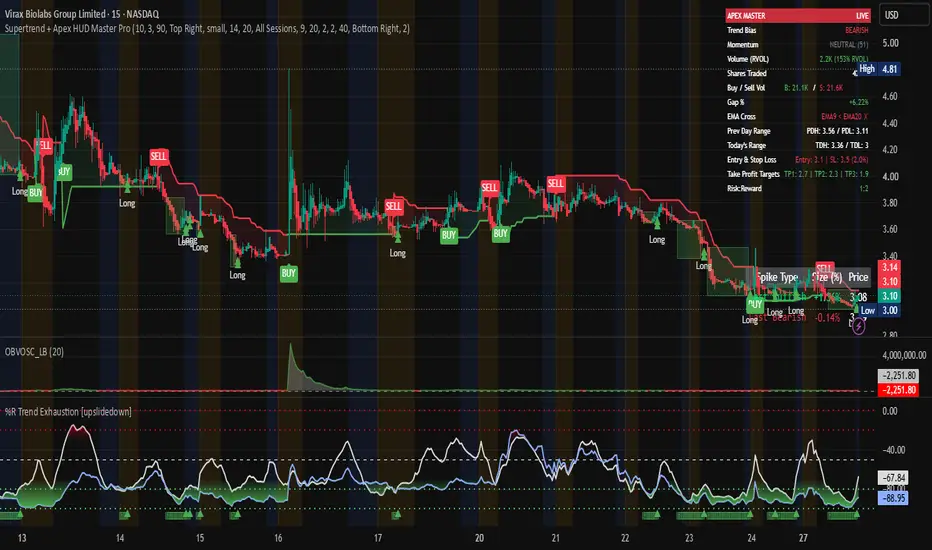This screenshot has height=550, width=932.
Task: Click the SELL marker just after day 17
Action: coord(393,206)
